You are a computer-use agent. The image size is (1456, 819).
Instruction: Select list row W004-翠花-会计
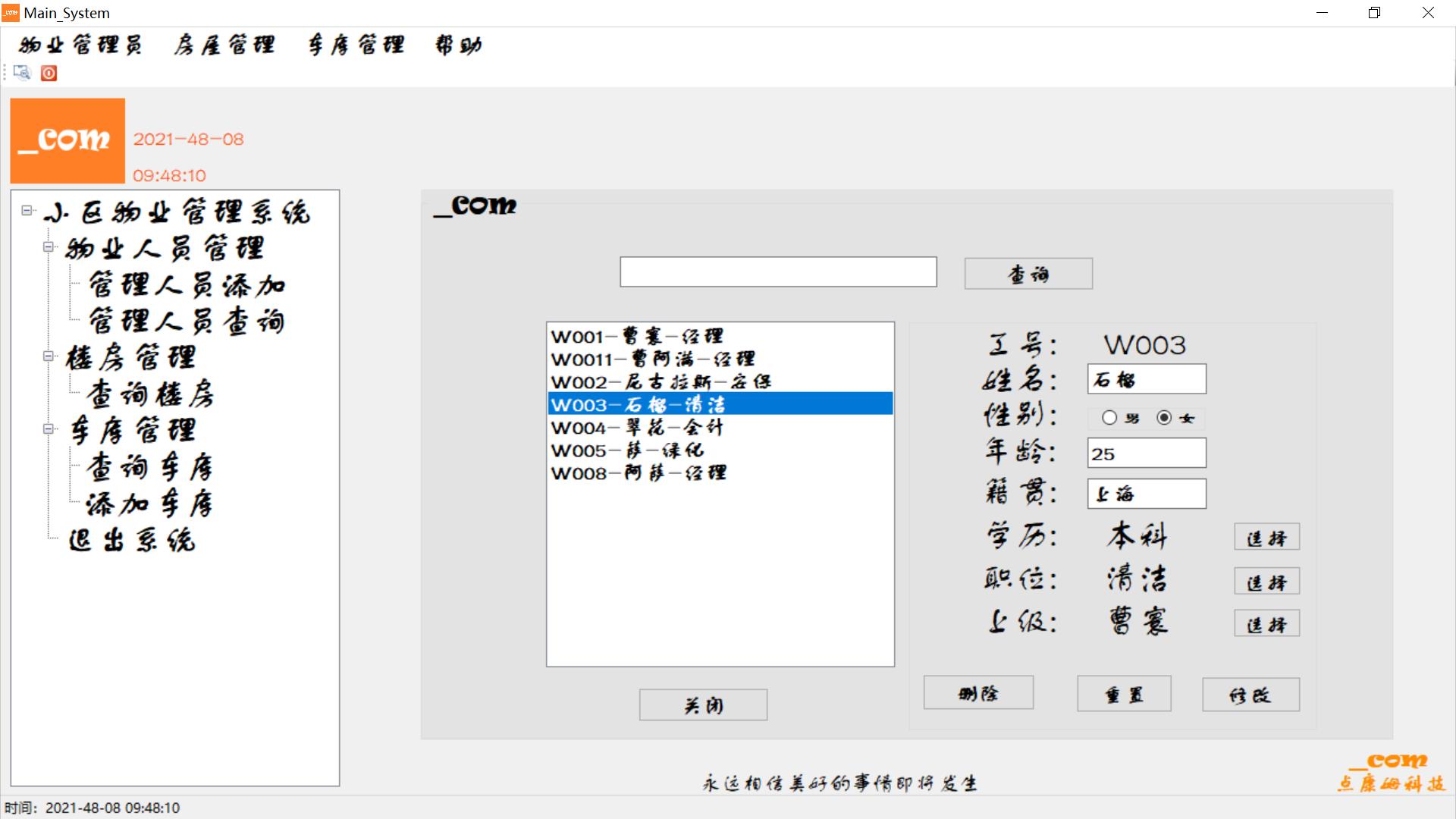click(720, 427)
